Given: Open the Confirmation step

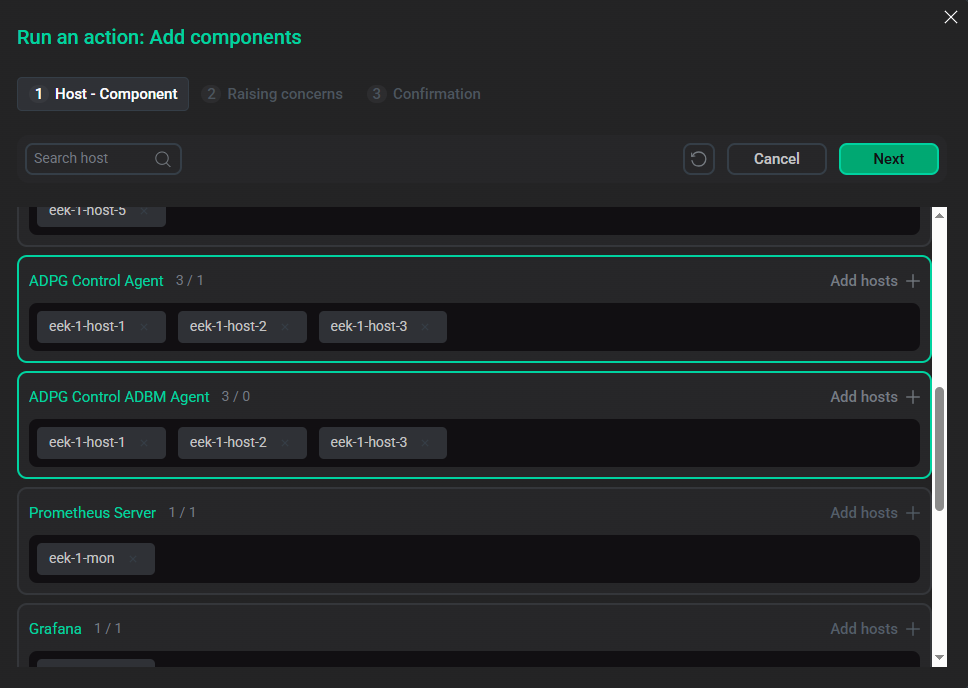Looking at the screenshot, I should pos(424,93).
